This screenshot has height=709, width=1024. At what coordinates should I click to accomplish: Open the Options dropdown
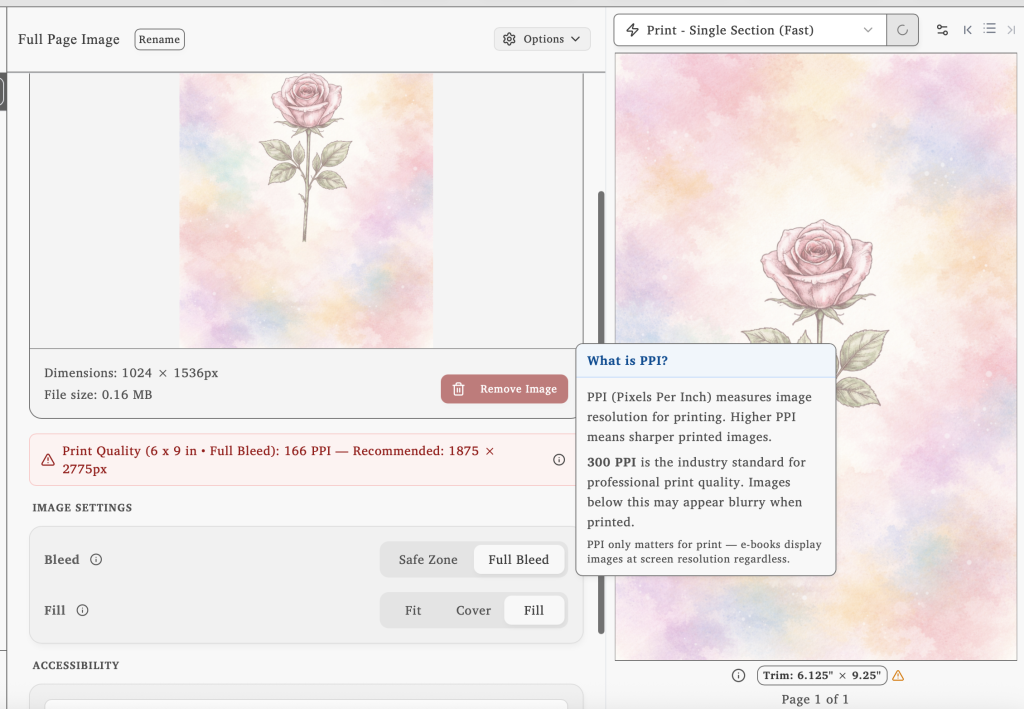[542, 39]
